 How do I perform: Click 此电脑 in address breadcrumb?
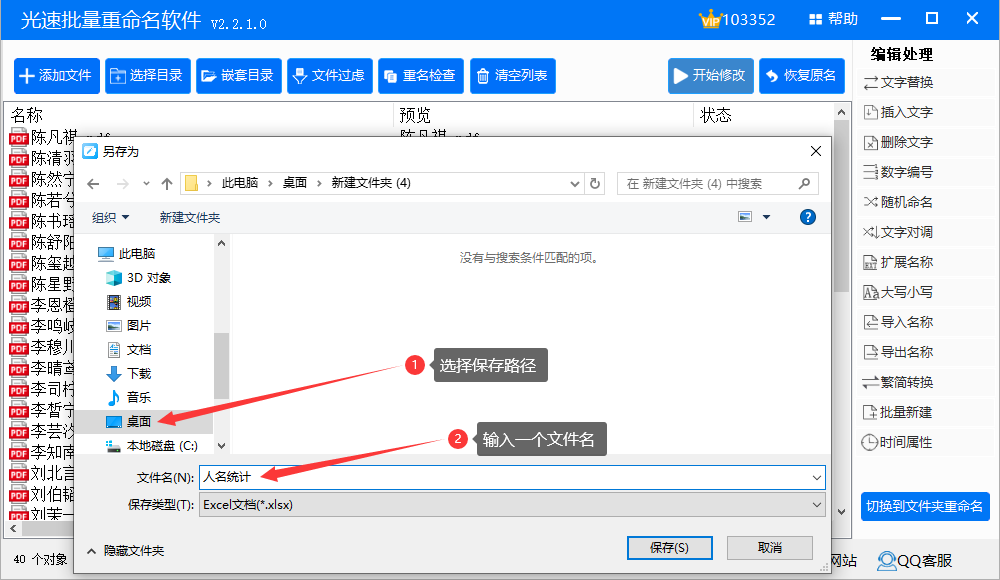tap(240, 183)
